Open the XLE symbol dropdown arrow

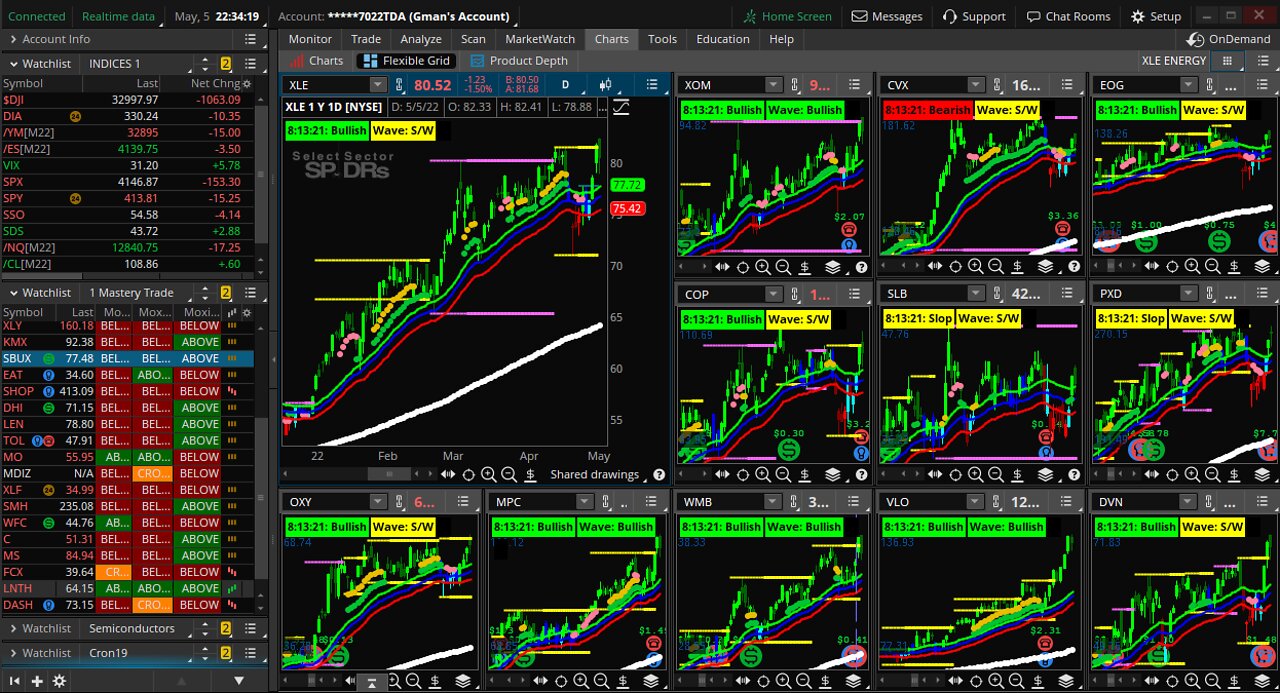(x=377, y=85)
